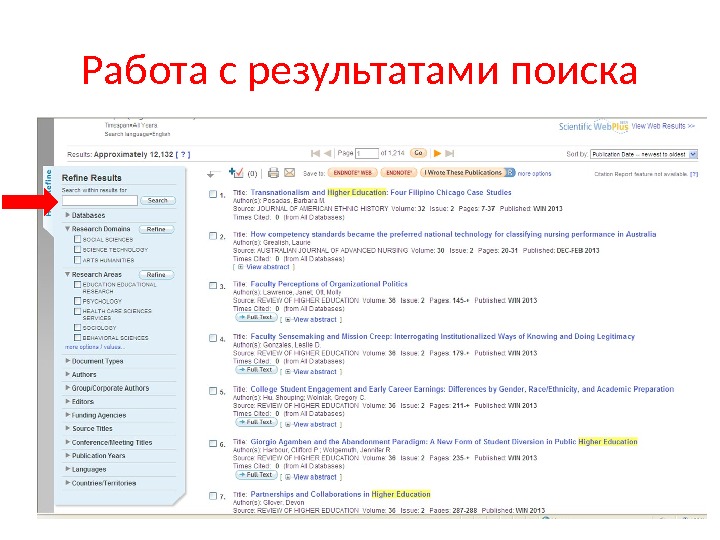Check the Sociology research area

[78, 327]
